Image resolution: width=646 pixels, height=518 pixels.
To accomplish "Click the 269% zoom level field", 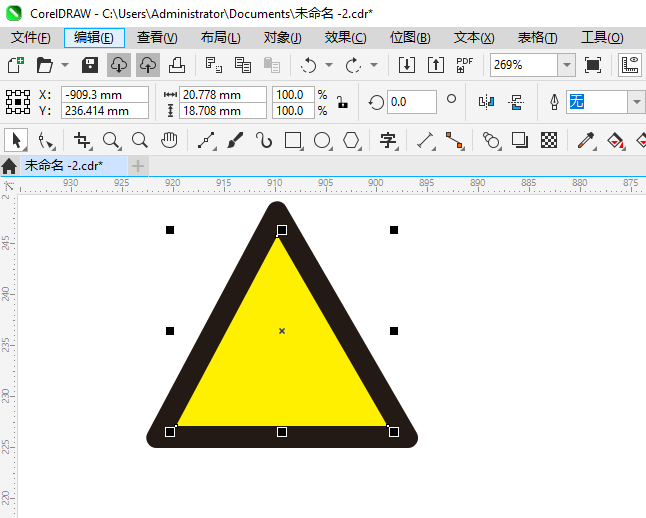I will tap(524, 65).
